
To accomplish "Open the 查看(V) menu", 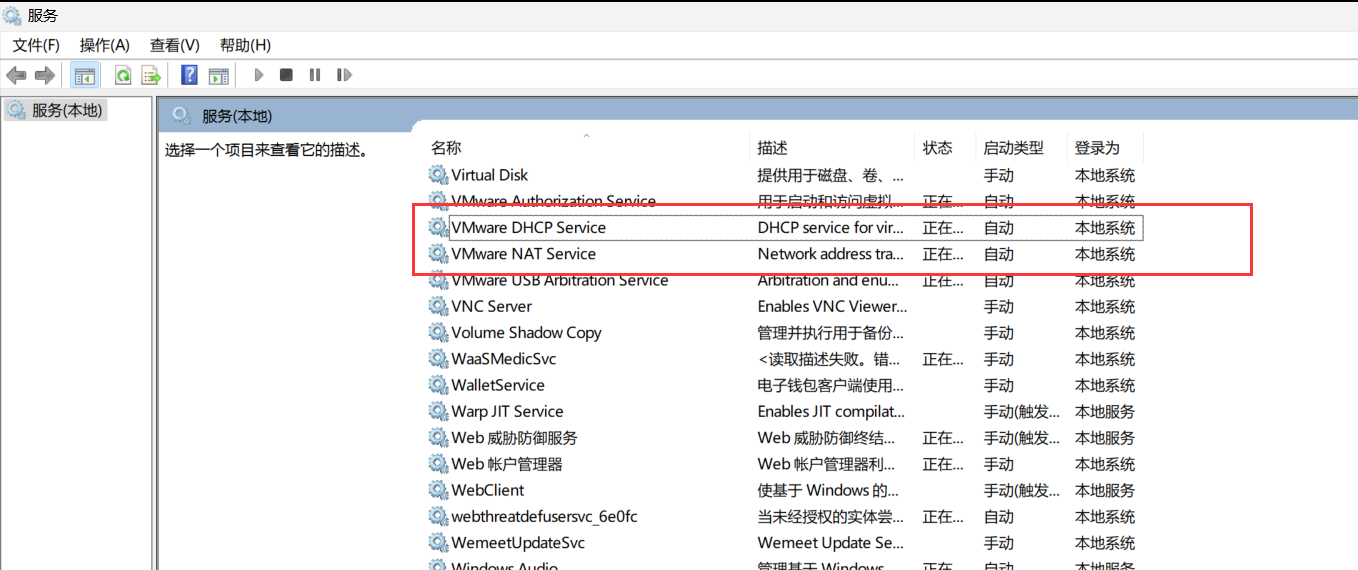I will pos(175,45).
